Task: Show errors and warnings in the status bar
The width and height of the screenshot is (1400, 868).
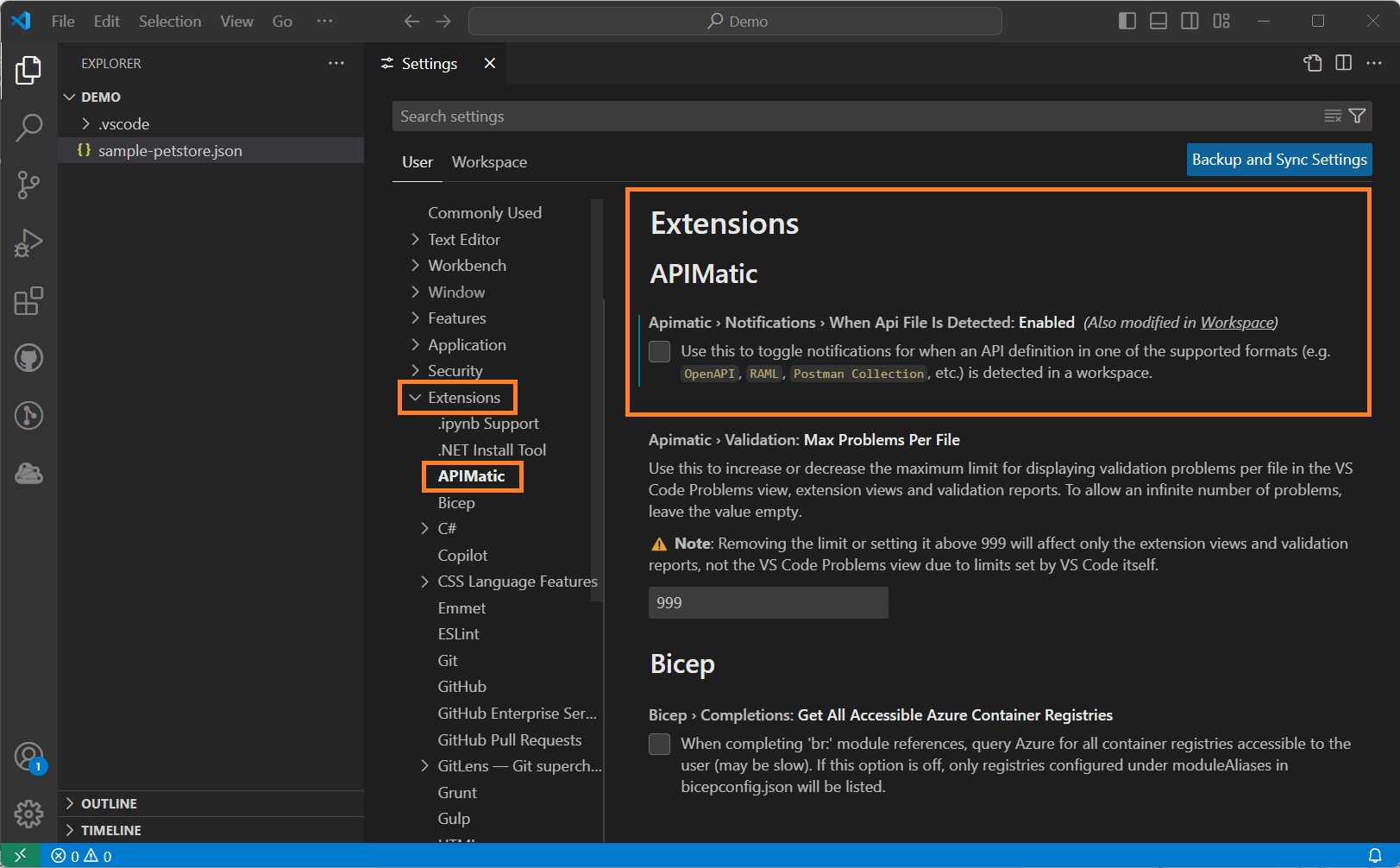Action: pyautogui.click(x=82, y=856)
